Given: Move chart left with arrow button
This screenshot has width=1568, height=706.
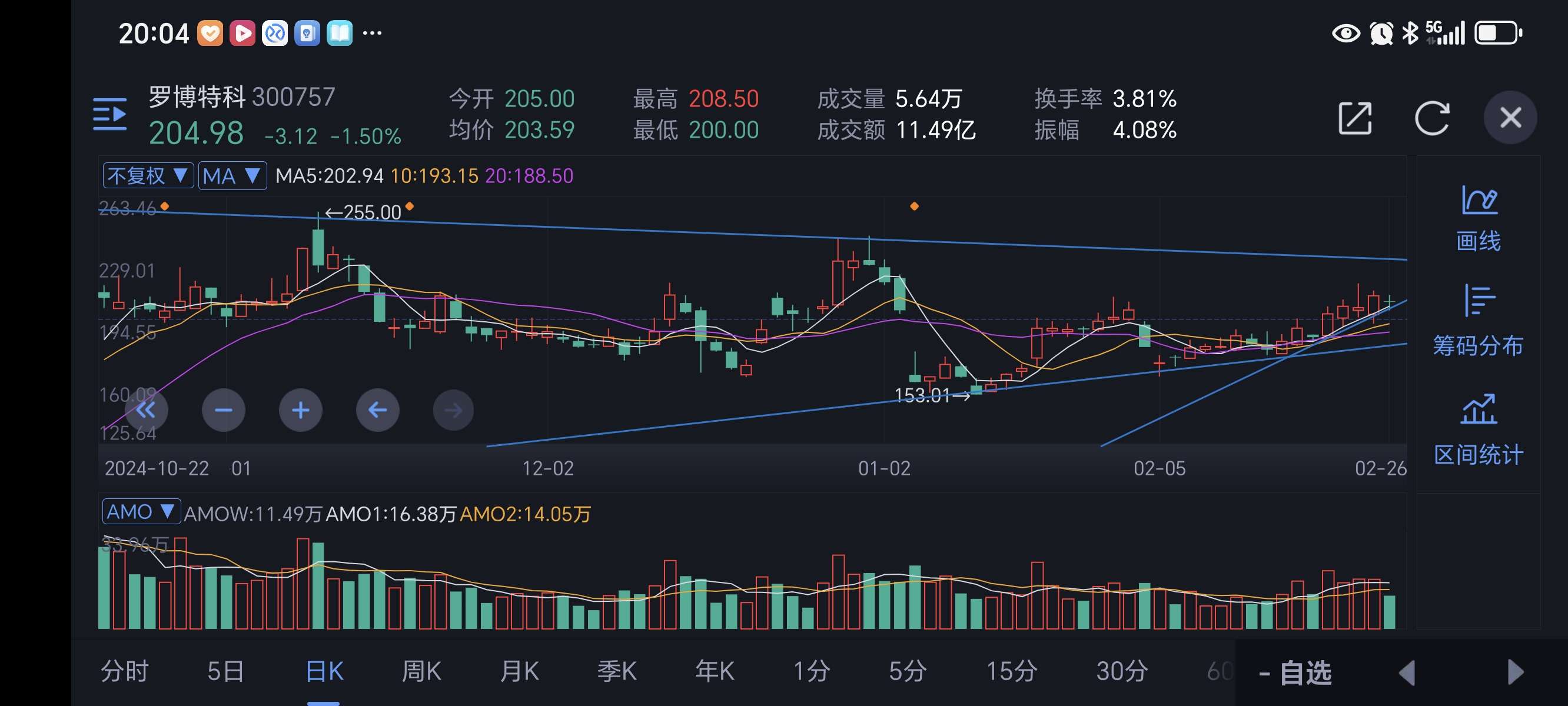Looking at the screenshot, I should tap(377, 410).
